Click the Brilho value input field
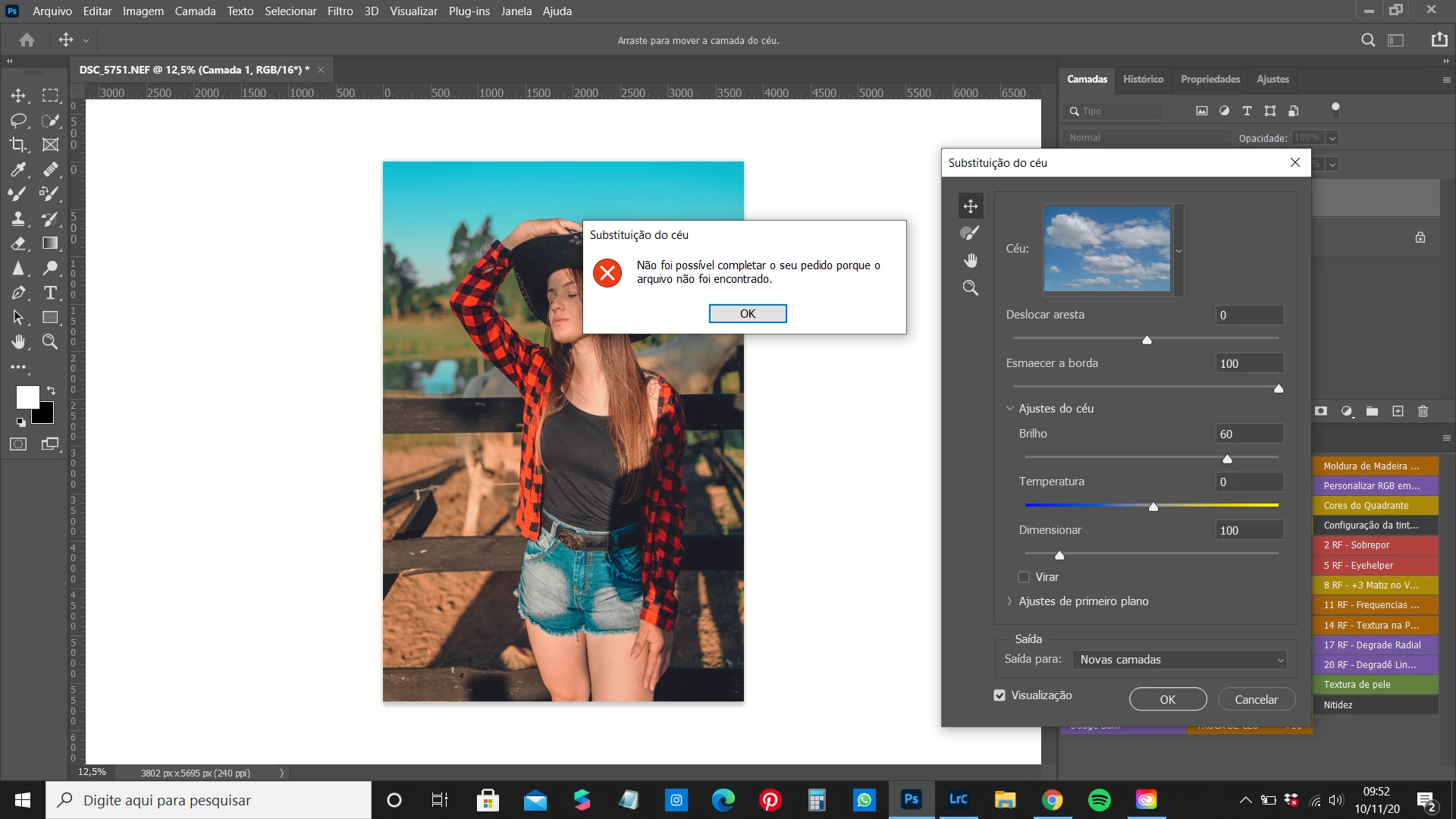The height and width of the screenshot is (819, 1456). point(1248,434)
